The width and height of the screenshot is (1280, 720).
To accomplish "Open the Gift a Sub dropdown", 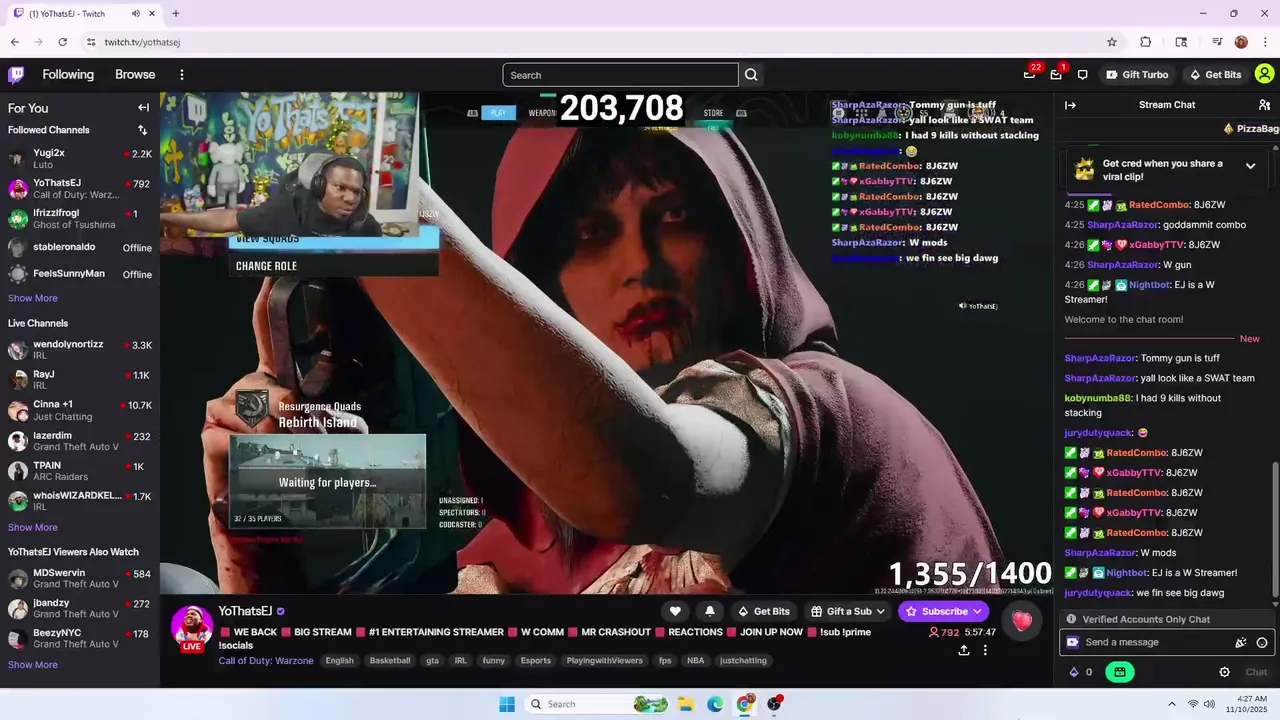I will pyautogui.click(x=848, y=611).
